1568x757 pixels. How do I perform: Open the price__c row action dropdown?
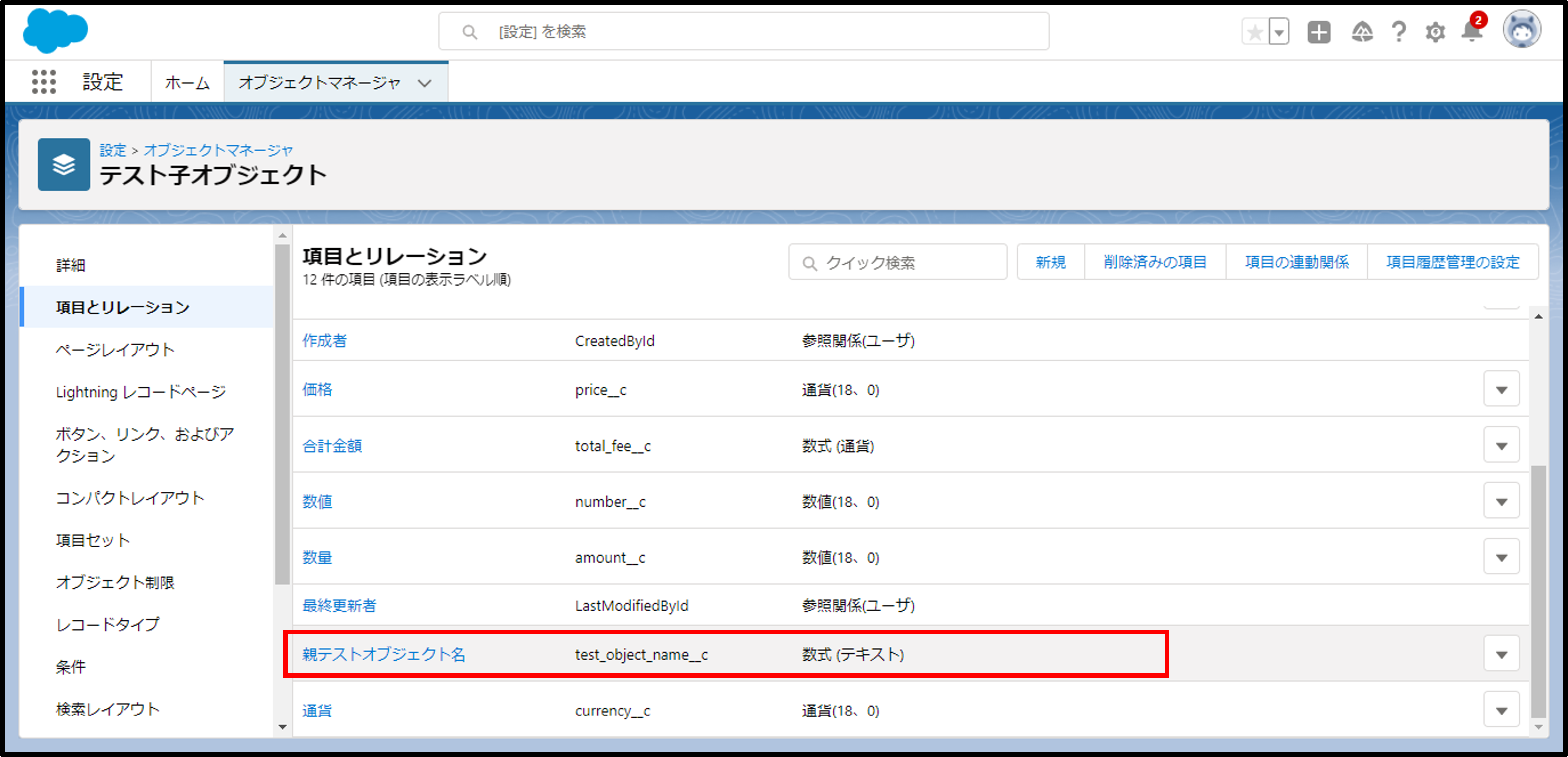pyautogui.click(x=1501, y=389)
